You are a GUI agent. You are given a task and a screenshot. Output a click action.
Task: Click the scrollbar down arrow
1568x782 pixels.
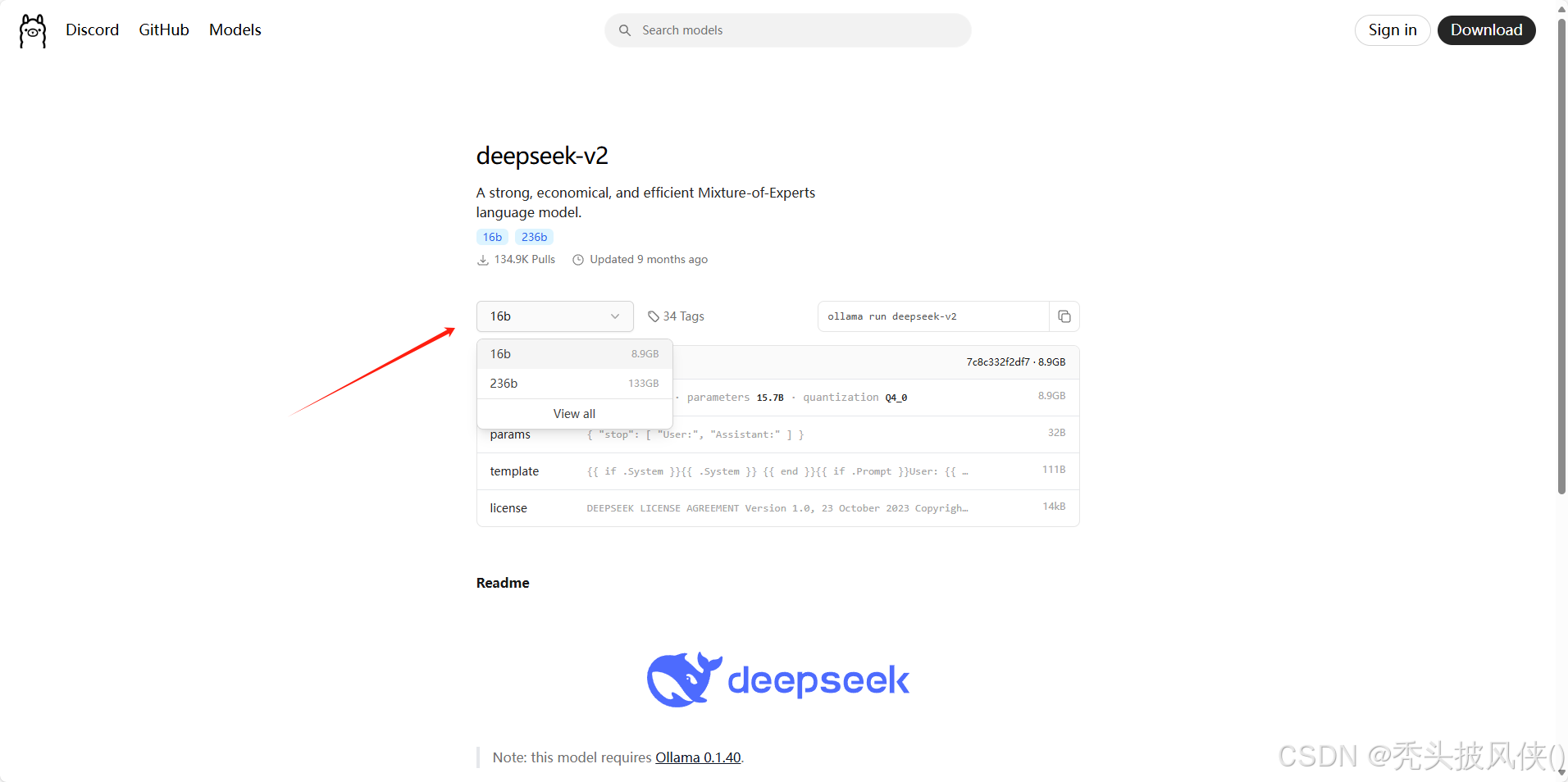click(1561, 773)
